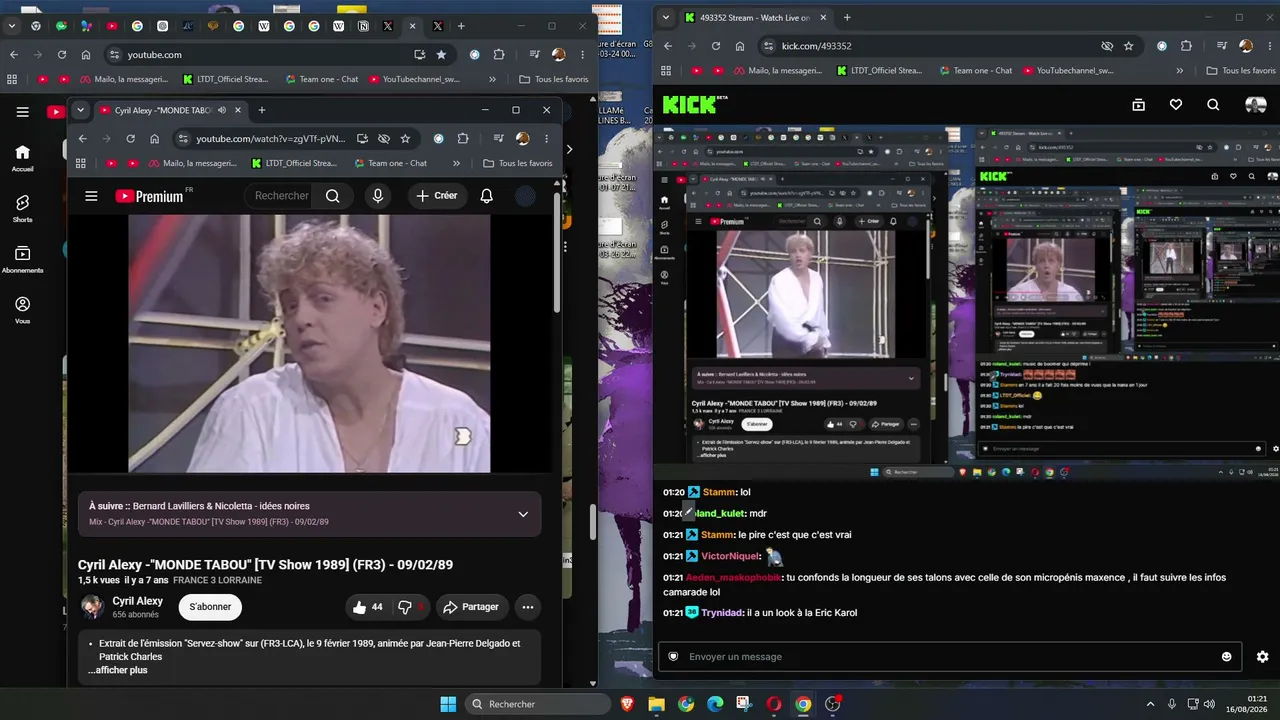1280x720 pixels.
Task: Mute the Cyril Alexy tab audio
Action: point(222,110)
